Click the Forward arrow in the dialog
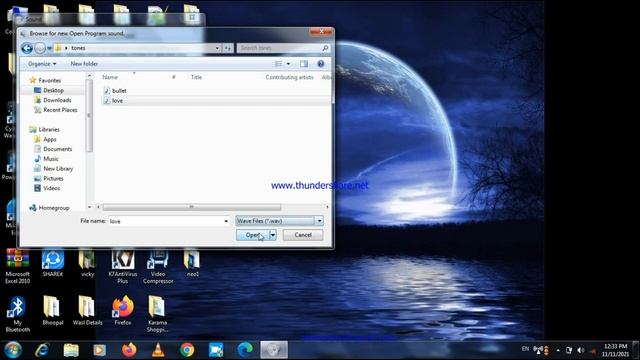The image size is (640, 360). 40,48
